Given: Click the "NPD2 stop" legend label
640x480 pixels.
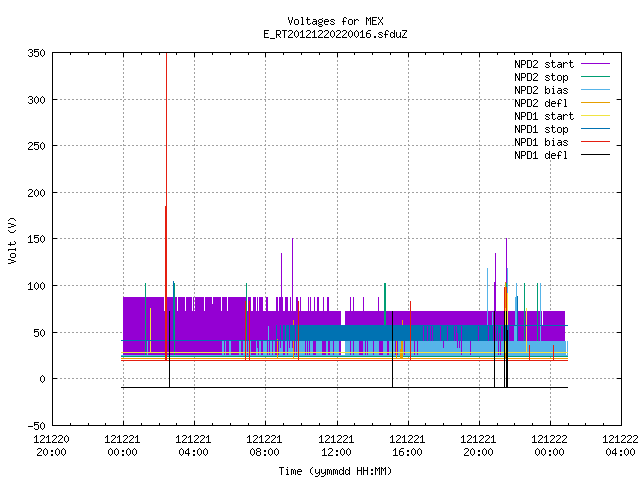Looking at the screenshot, I should point(541,77).
